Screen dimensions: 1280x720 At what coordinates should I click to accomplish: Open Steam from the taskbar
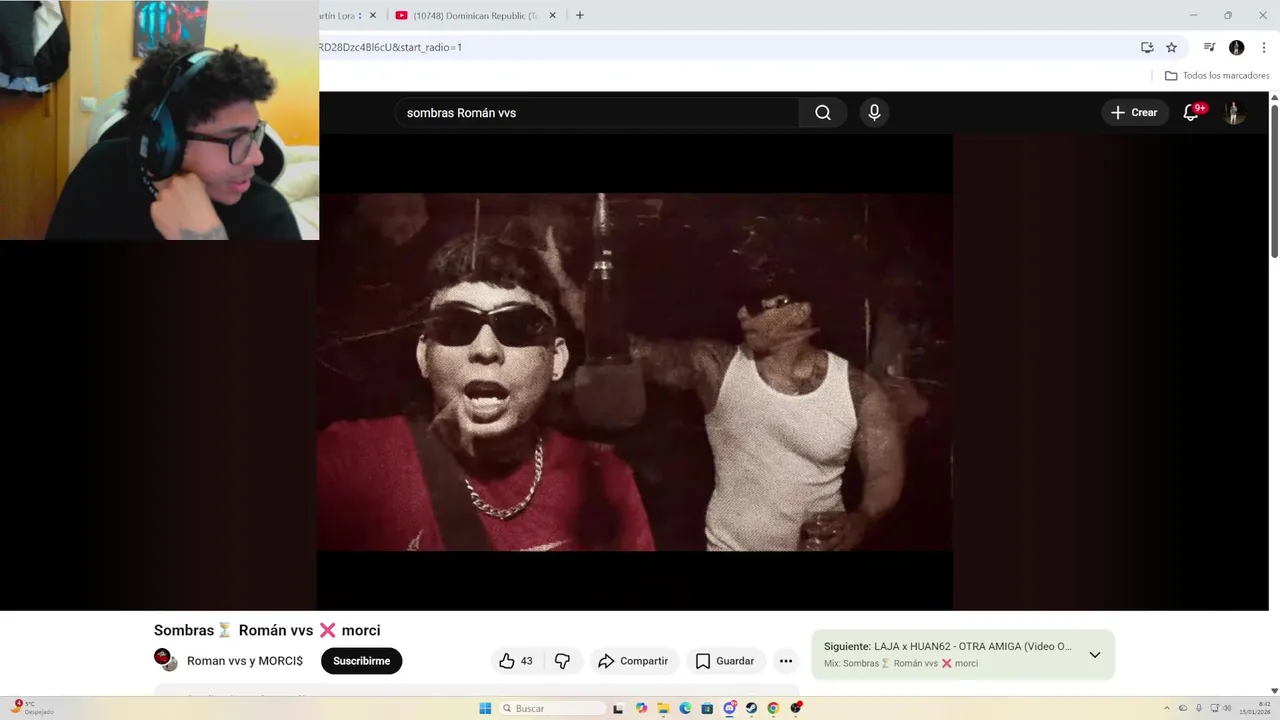tap(751, 708)
